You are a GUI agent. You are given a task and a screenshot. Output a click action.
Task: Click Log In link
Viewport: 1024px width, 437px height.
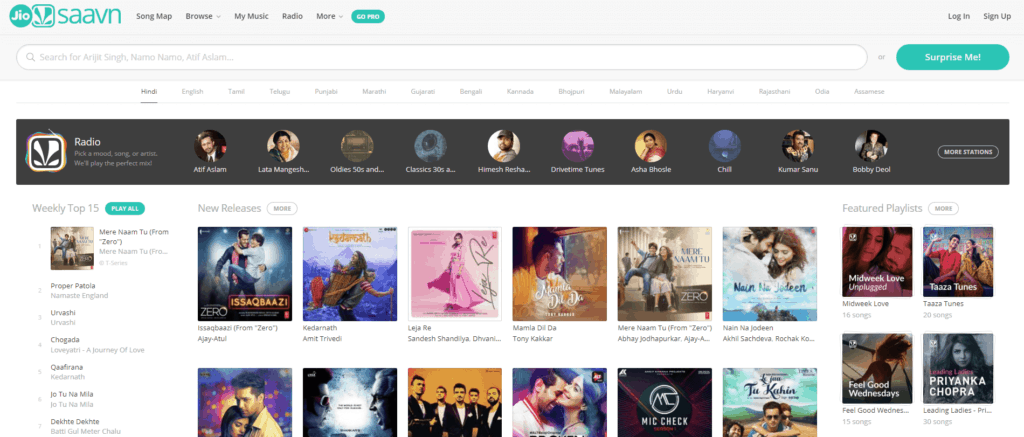[x=959, y=16]
